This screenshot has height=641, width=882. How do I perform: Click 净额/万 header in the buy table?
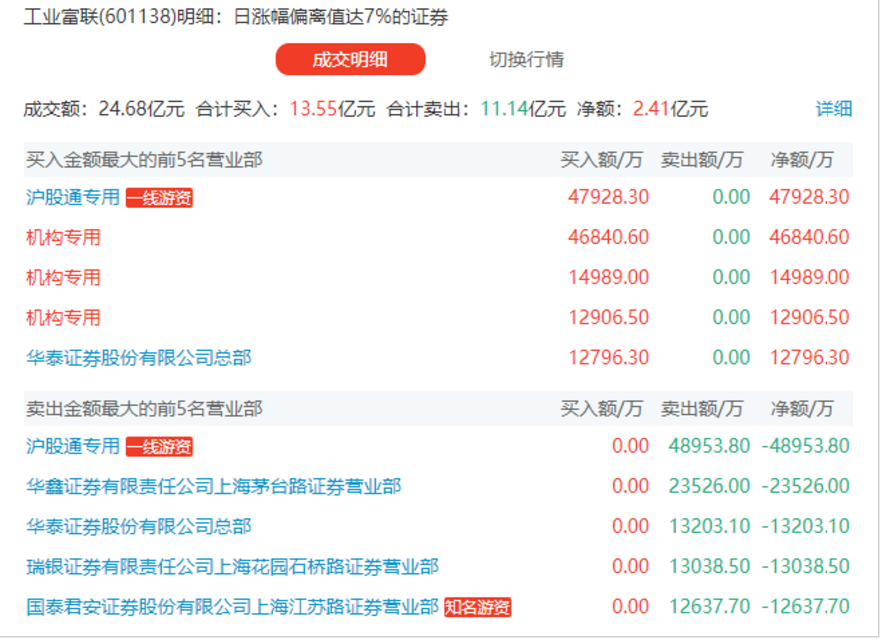click(802, 160)
